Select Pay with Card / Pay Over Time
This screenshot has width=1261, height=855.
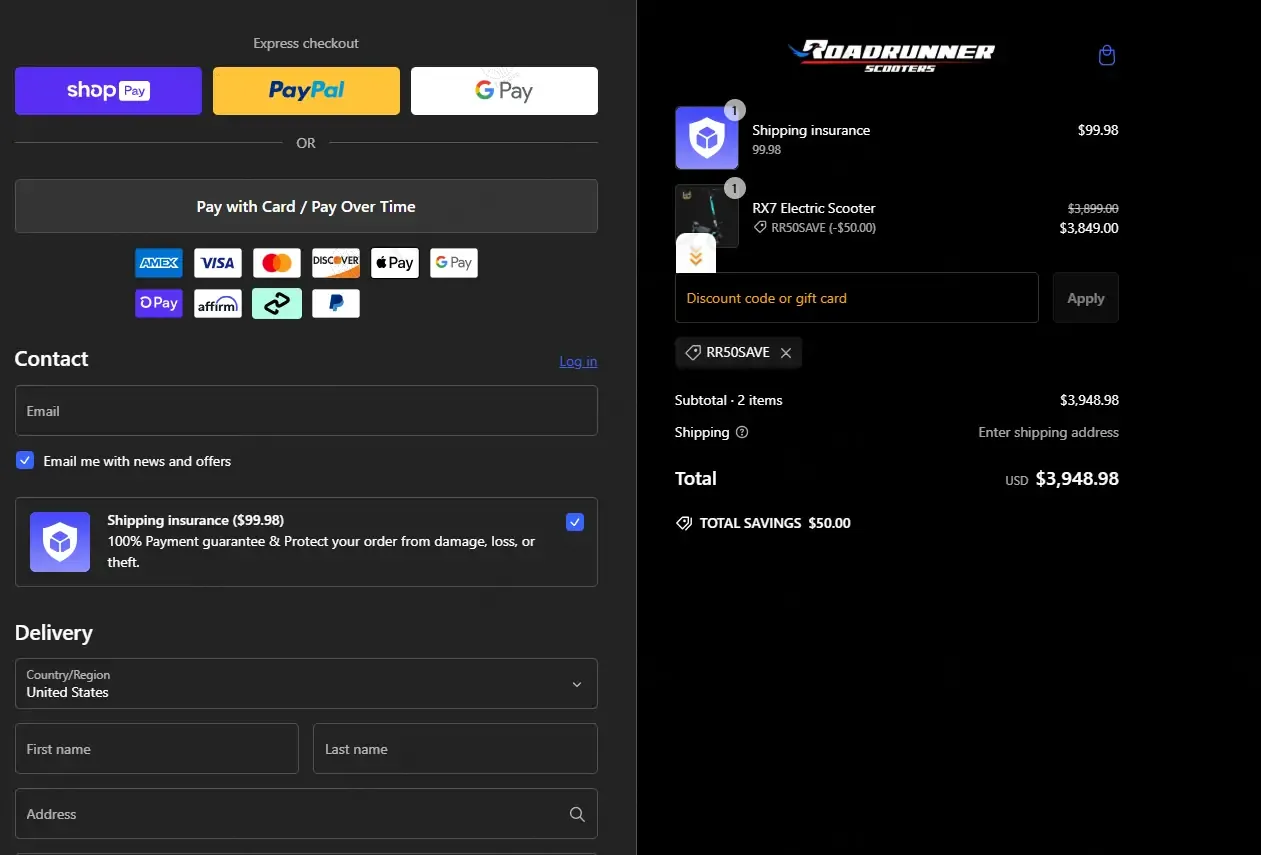coord(306,206)
